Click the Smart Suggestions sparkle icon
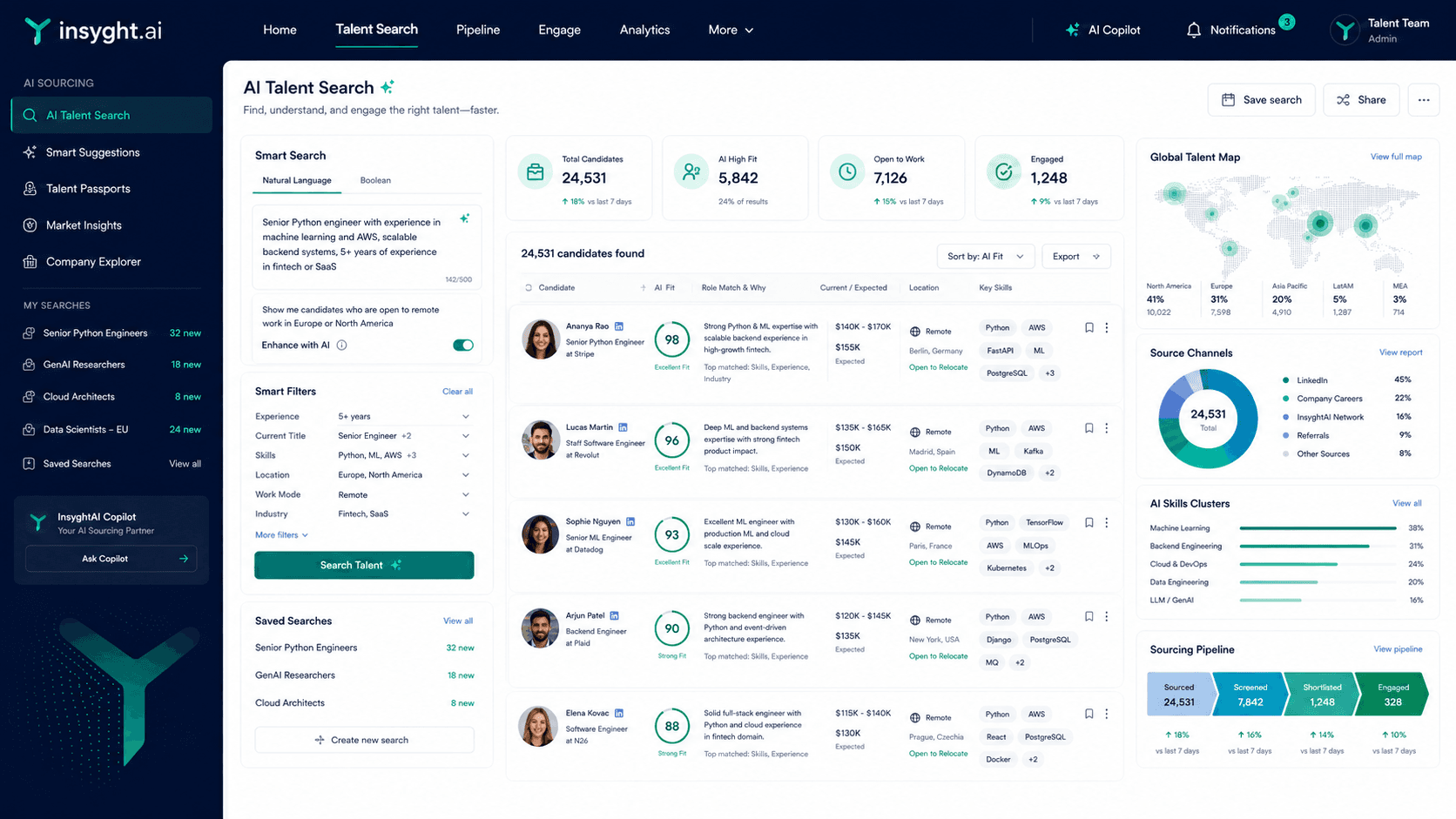Viewport: 1456px width, 819px height. pyautogui.click(x=30, y=152)
